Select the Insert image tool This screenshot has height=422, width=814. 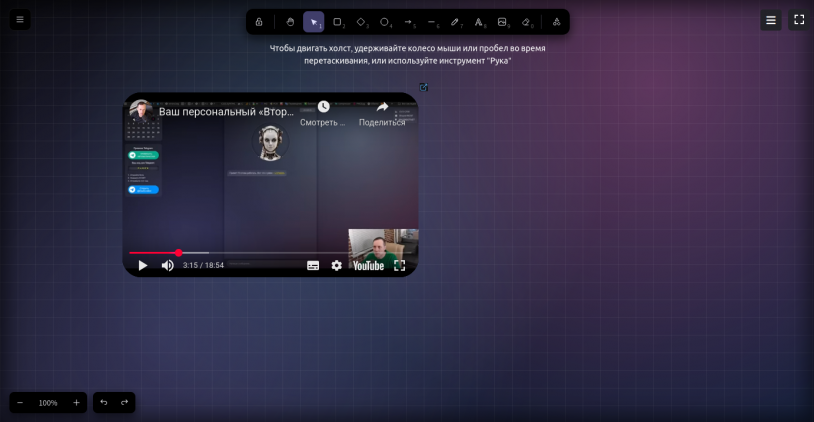pos(502,21)
